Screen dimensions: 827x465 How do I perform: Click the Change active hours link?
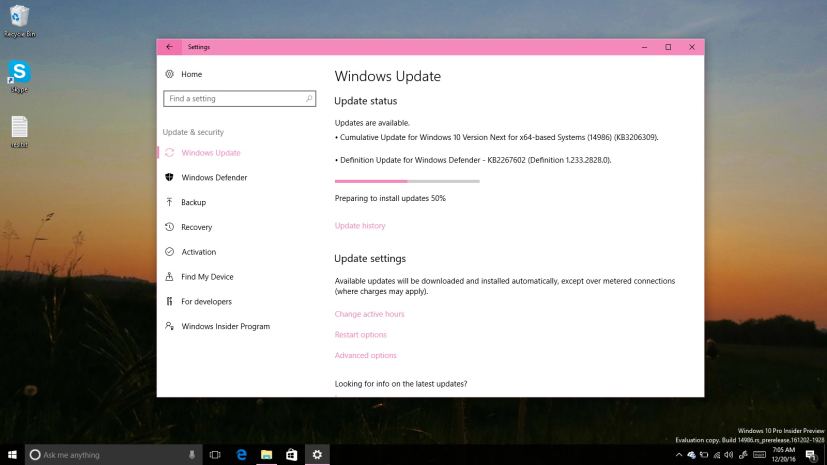(369, 314)
